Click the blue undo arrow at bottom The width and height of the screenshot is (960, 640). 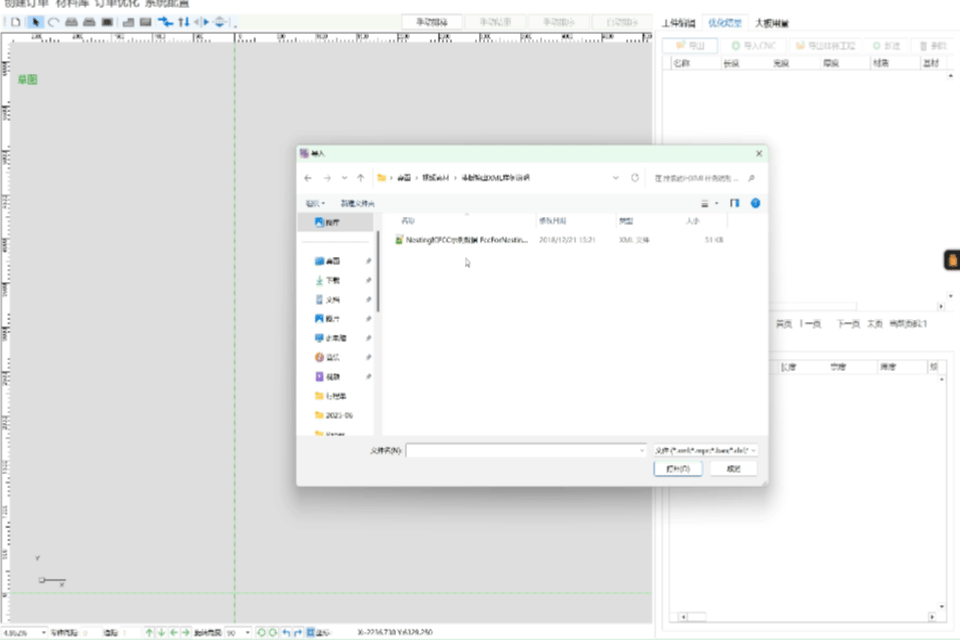286,633
